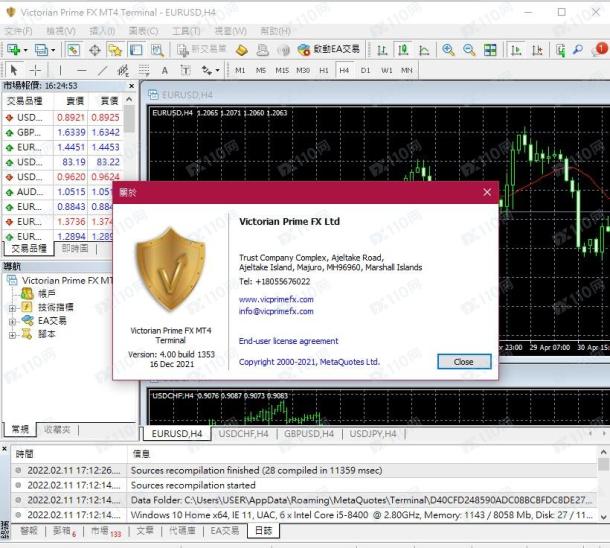Switch to D1 timeframe
Image resolution: width=610 pixels, height=548 pixels.
(365, 70)
